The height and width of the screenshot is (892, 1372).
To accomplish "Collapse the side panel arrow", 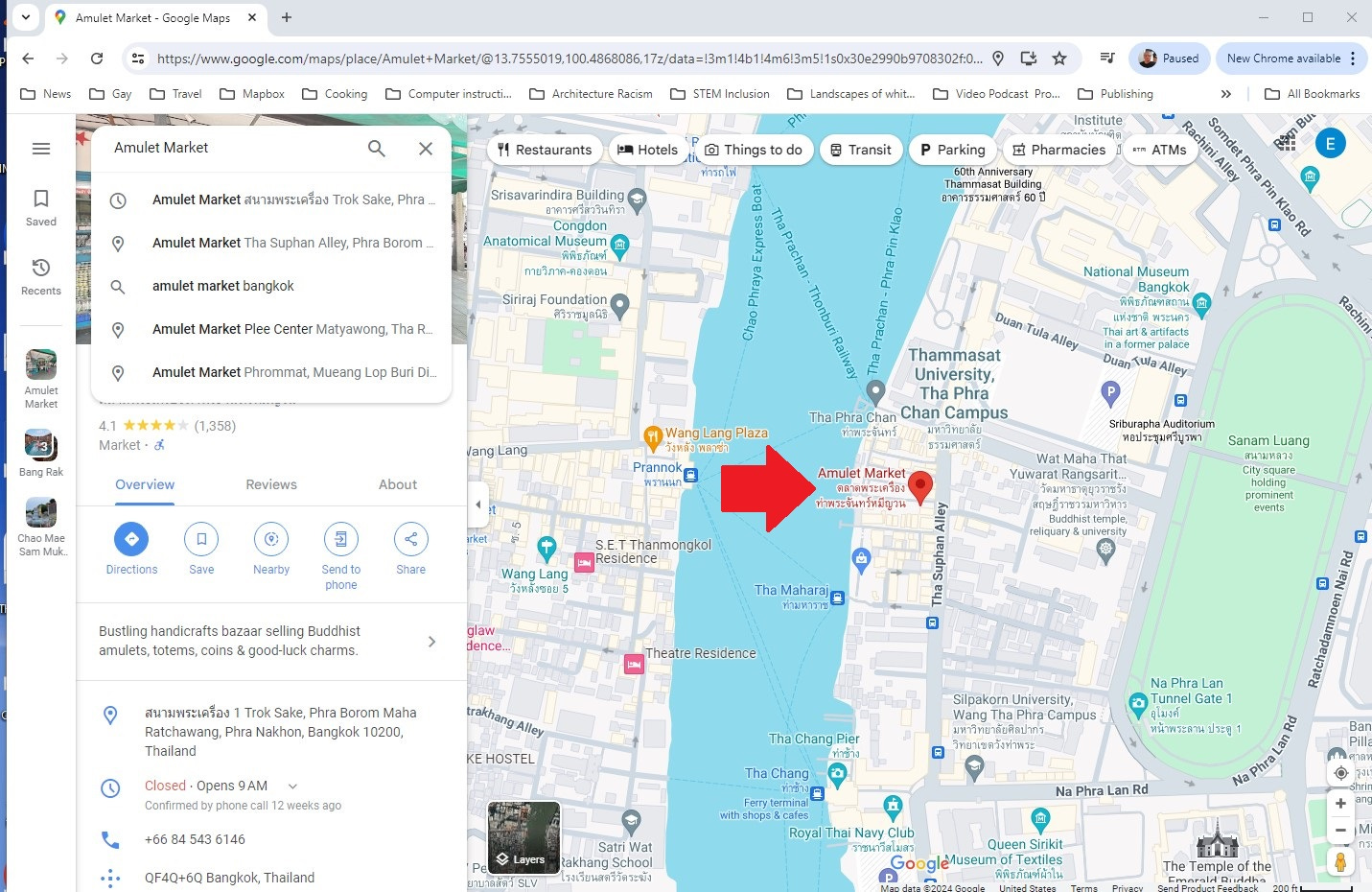I will [x=477, y=505].
